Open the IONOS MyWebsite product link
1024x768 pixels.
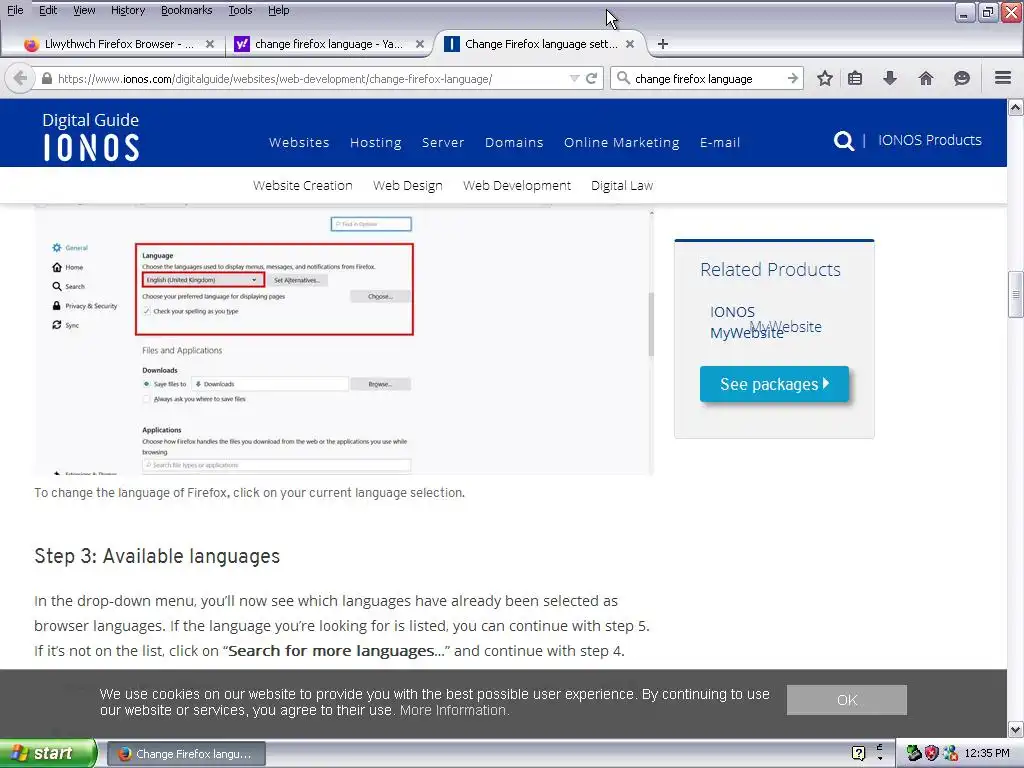pyautogui.click(x=746, y=322)
